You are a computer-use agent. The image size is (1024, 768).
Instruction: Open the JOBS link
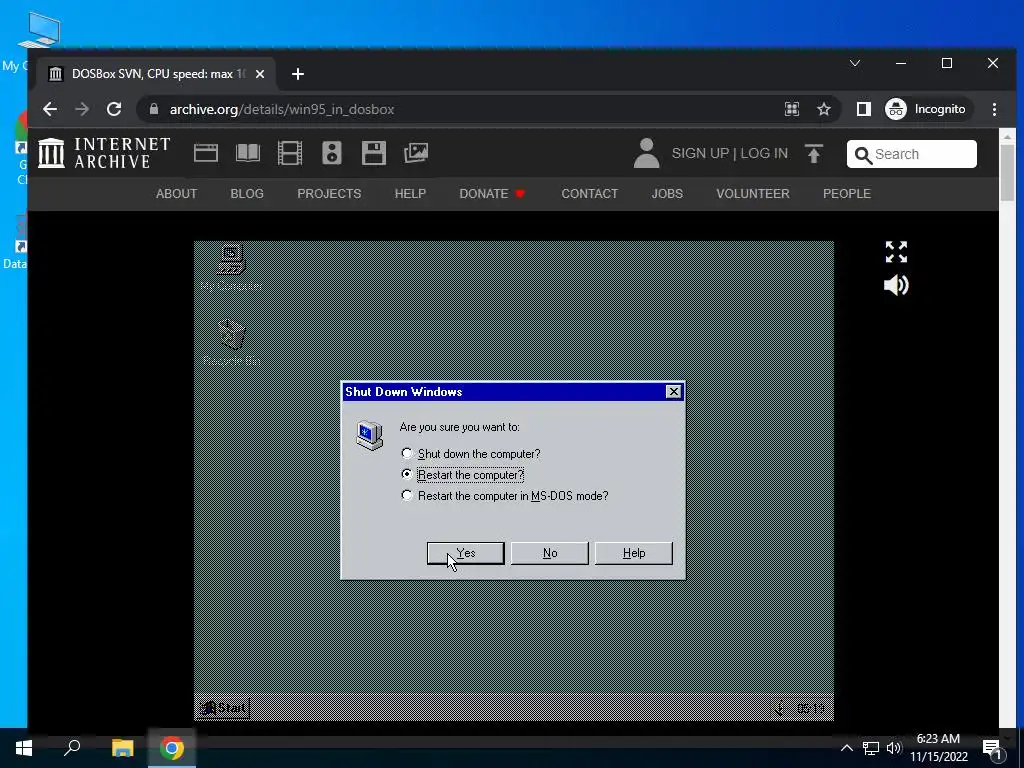coord(667,194)
